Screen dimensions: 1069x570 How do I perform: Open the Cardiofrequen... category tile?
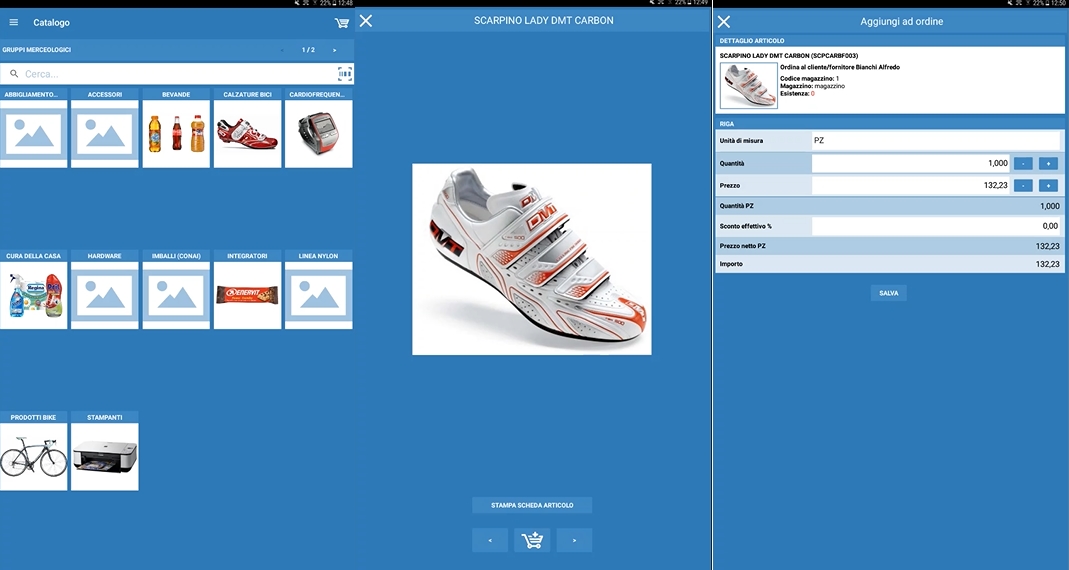318,128
